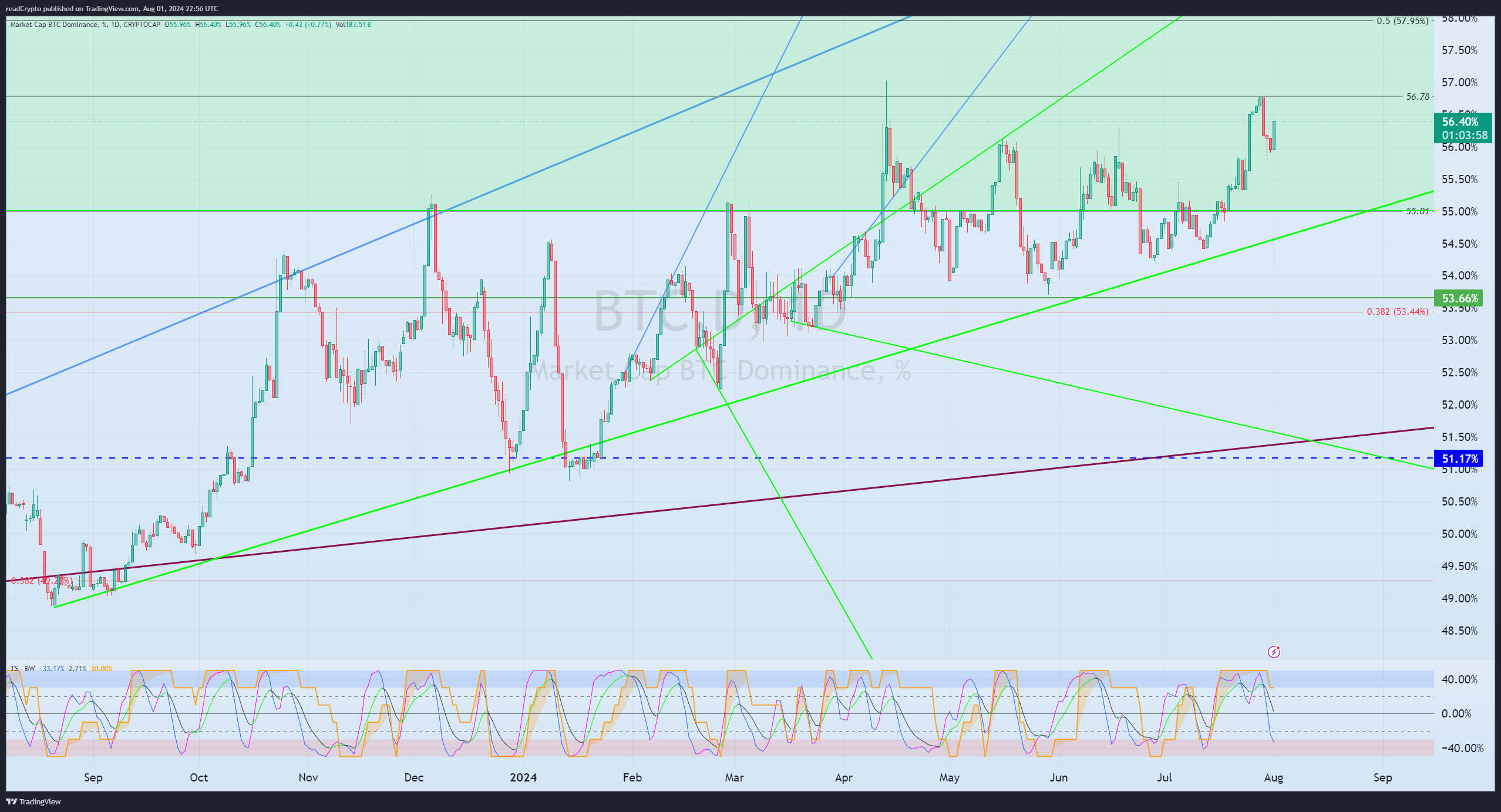Click the '55.50%' price axis label
Viewport: 1501px width, 812px height.
click(1459, 179)
